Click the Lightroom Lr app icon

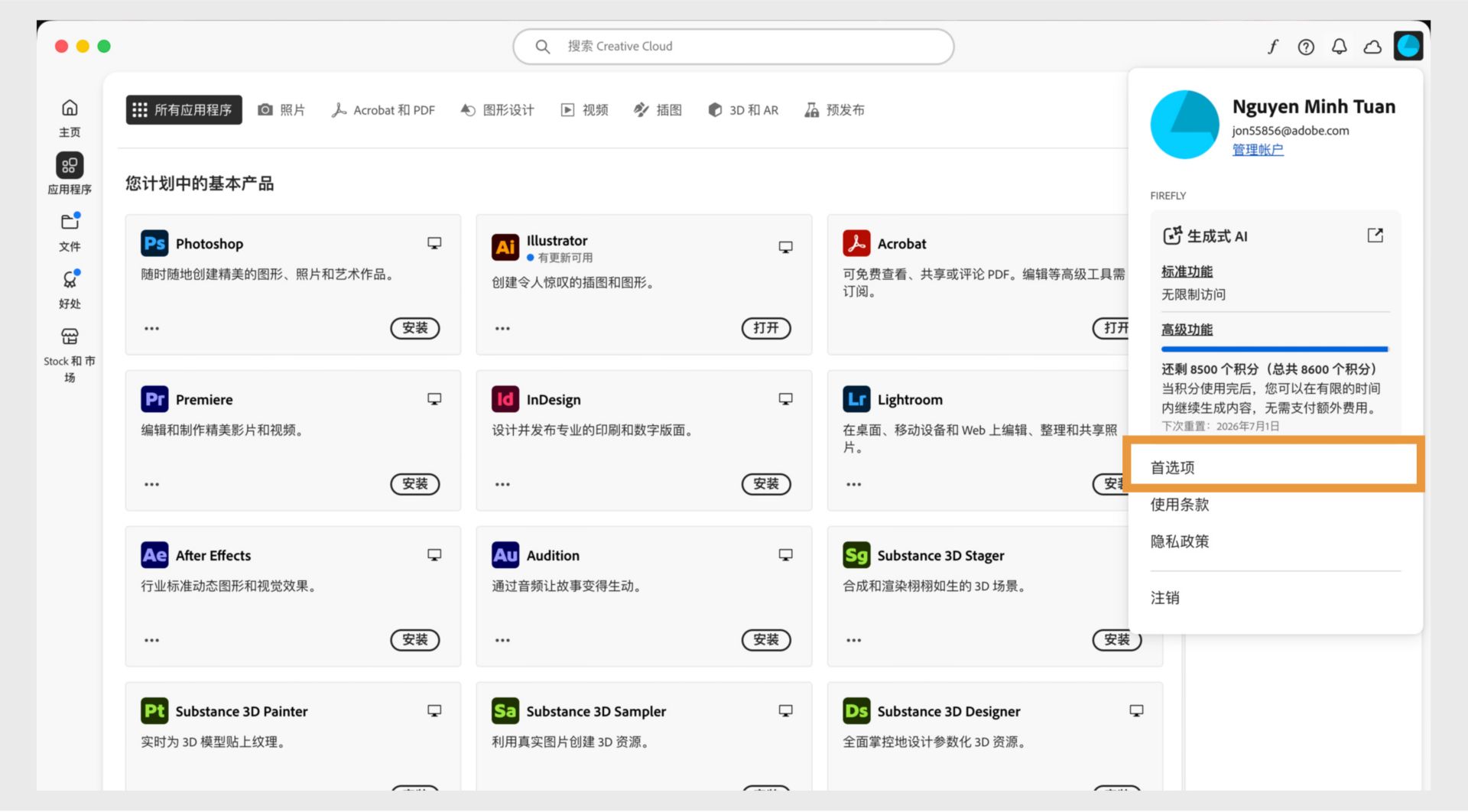856,399
